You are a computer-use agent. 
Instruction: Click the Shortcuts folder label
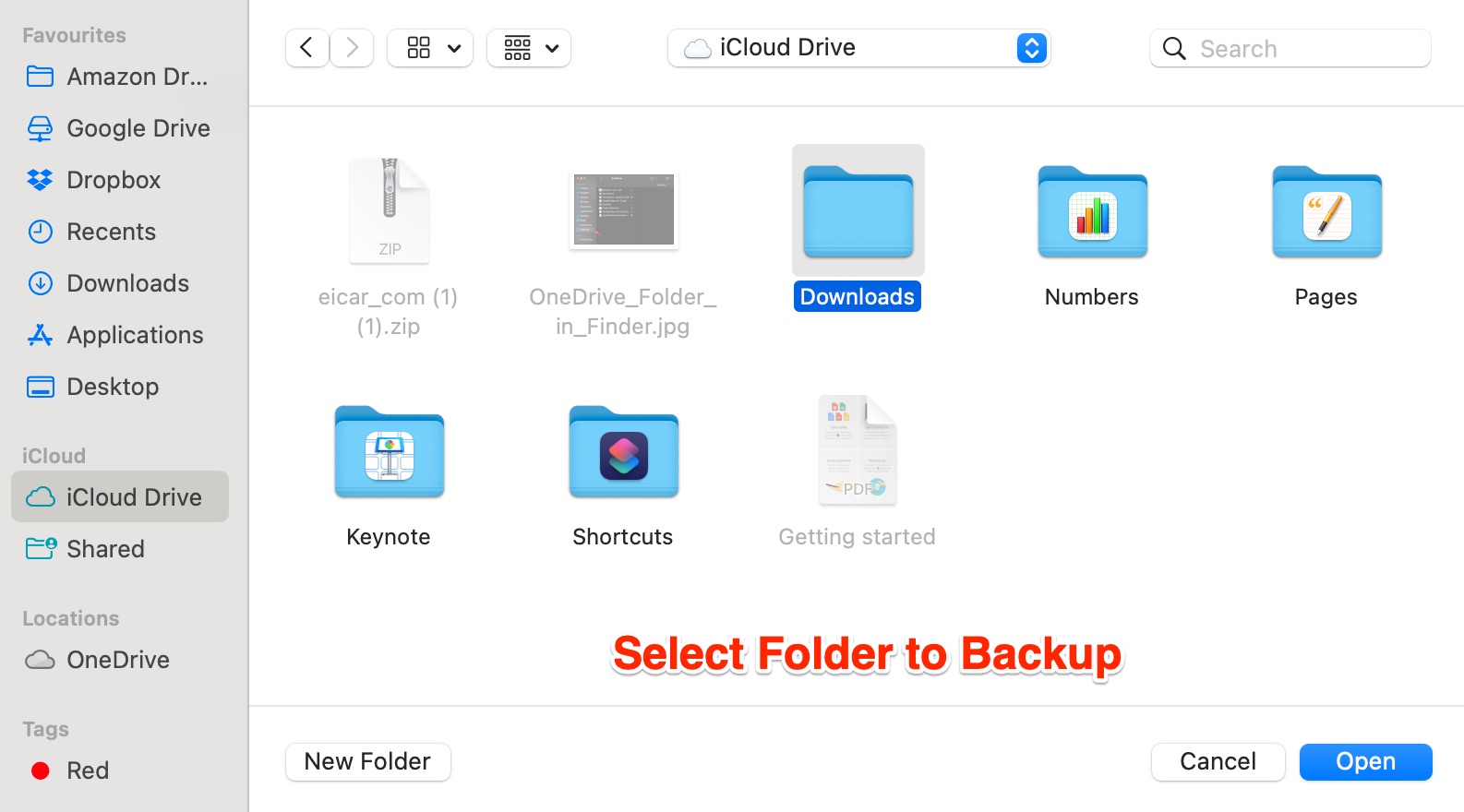pyautogui.click(x=623, y=537)
